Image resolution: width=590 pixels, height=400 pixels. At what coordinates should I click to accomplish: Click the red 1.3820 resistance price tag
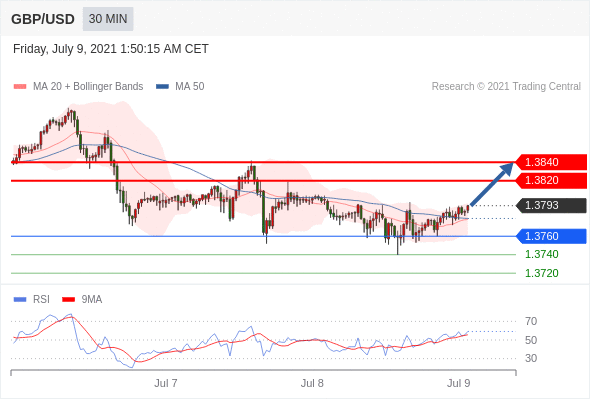point(551,181)
